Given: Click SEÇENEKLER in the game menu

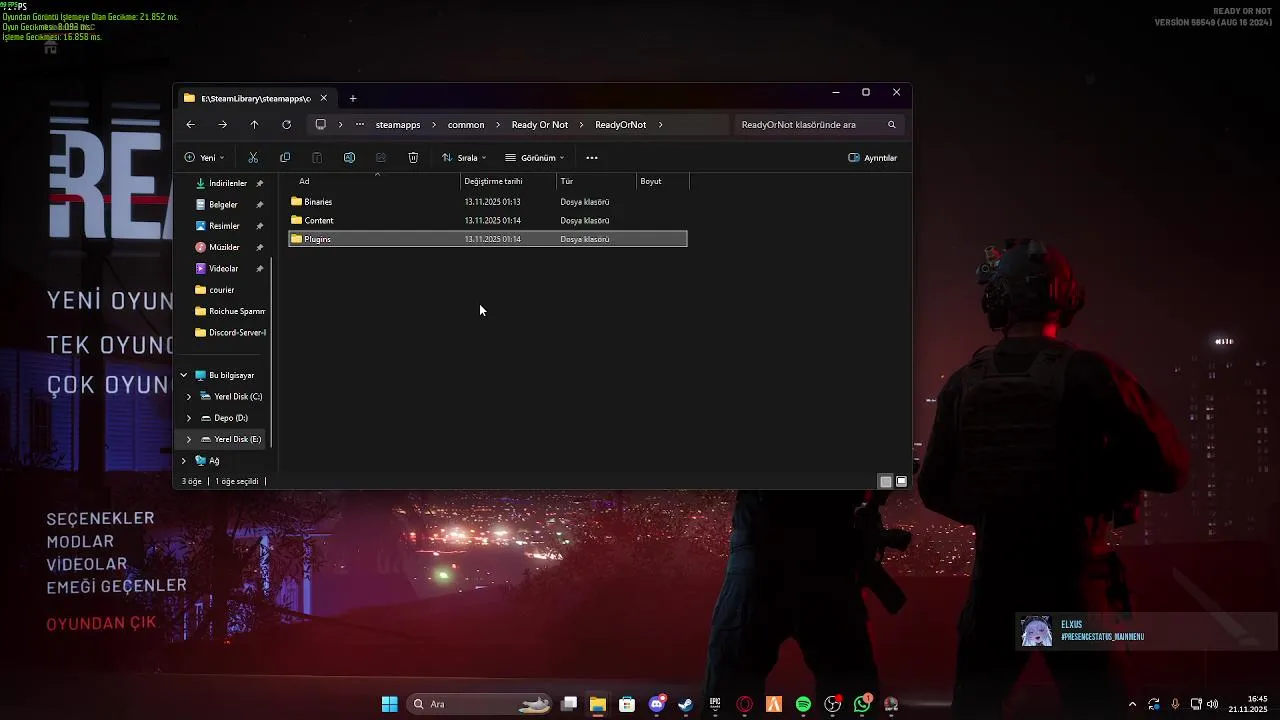Looking at the screenshot, I should (x=100, y=518).
